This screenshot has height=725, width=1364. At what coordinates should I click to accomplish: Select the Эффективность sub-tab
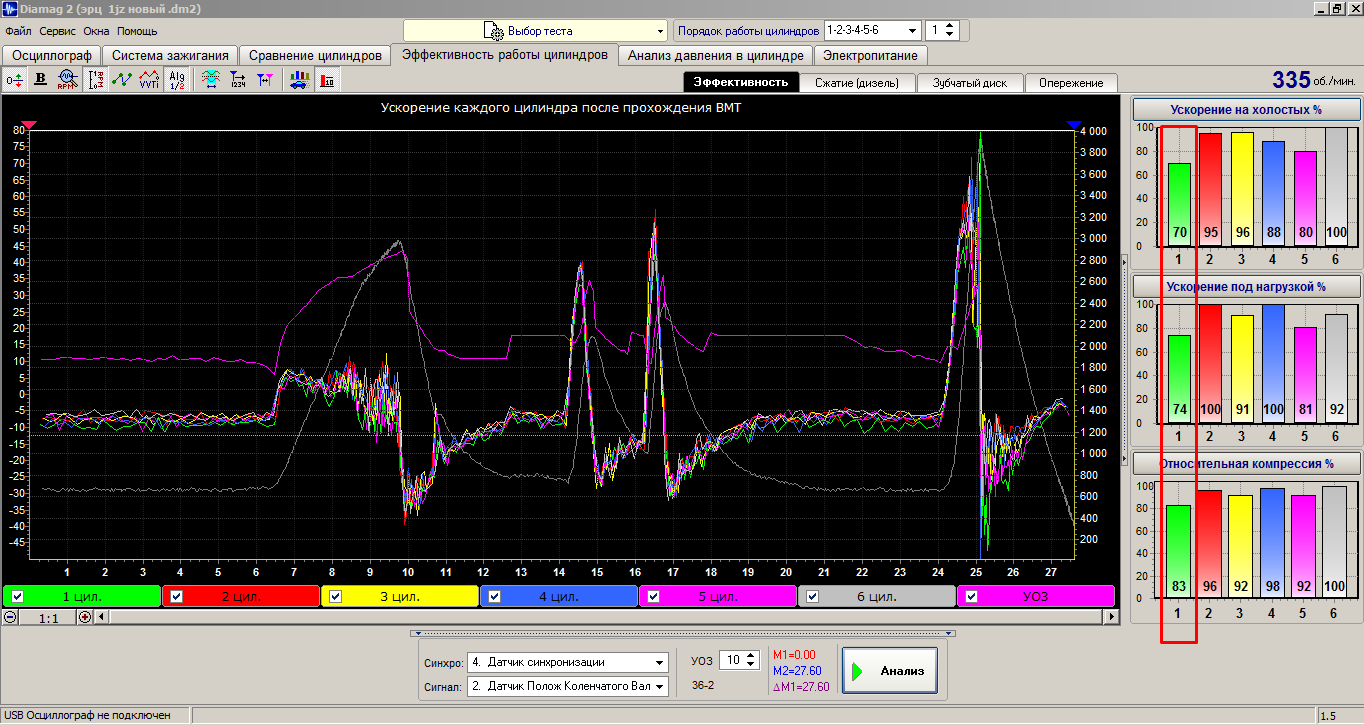coord(742,83)
